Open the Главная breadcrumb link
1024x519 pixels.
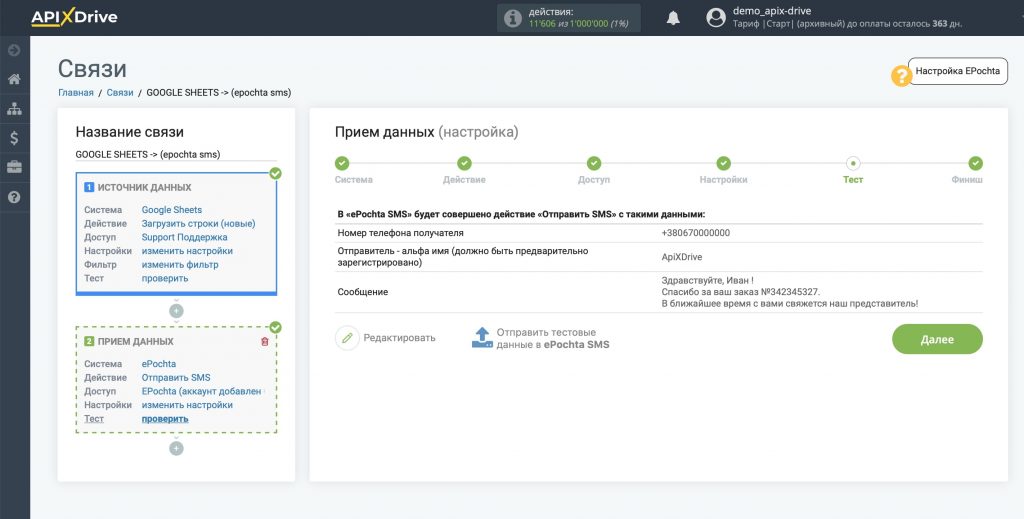(x=76, y=93)
